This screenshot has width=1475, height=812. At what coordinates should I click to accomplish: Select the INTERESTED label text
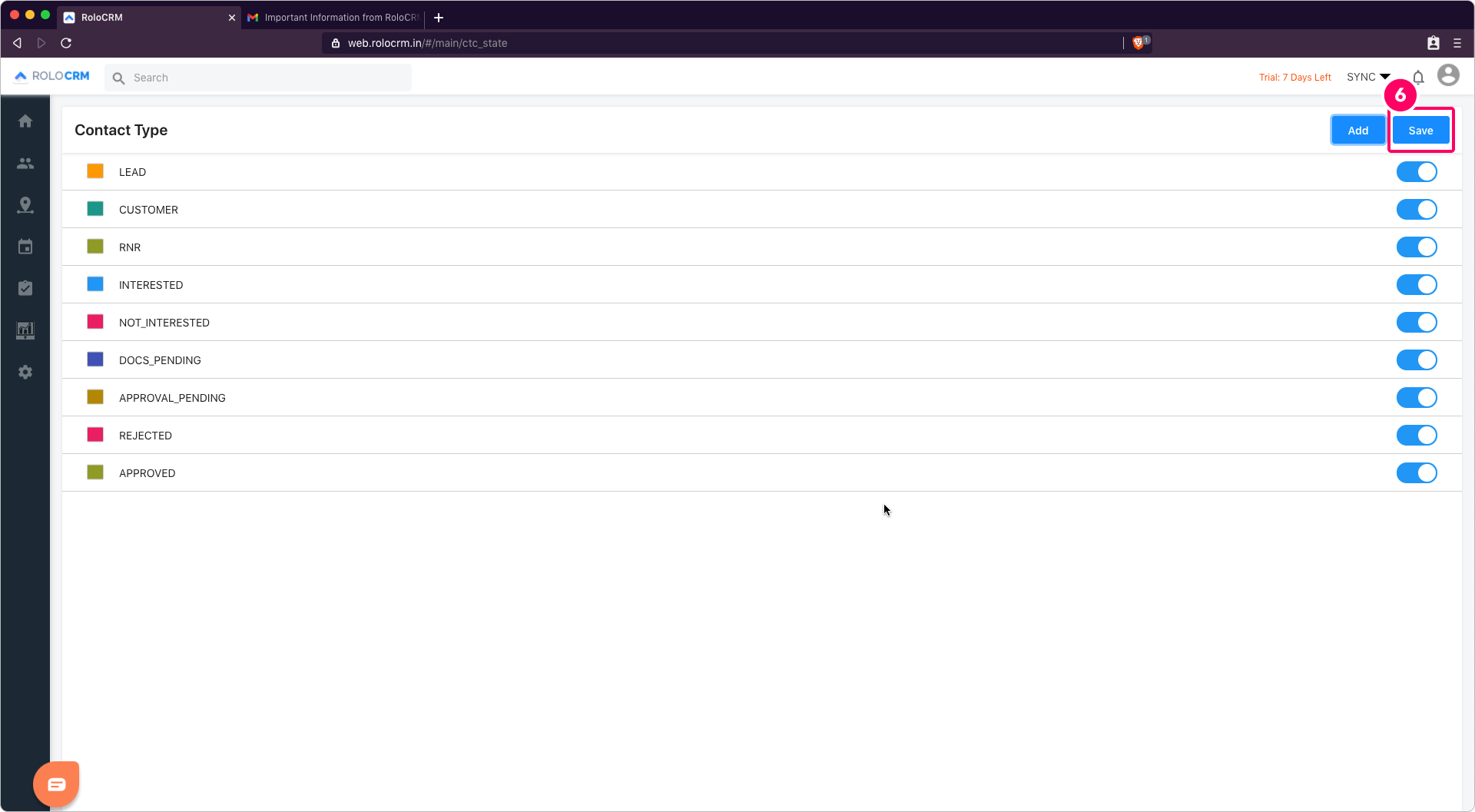151,285
